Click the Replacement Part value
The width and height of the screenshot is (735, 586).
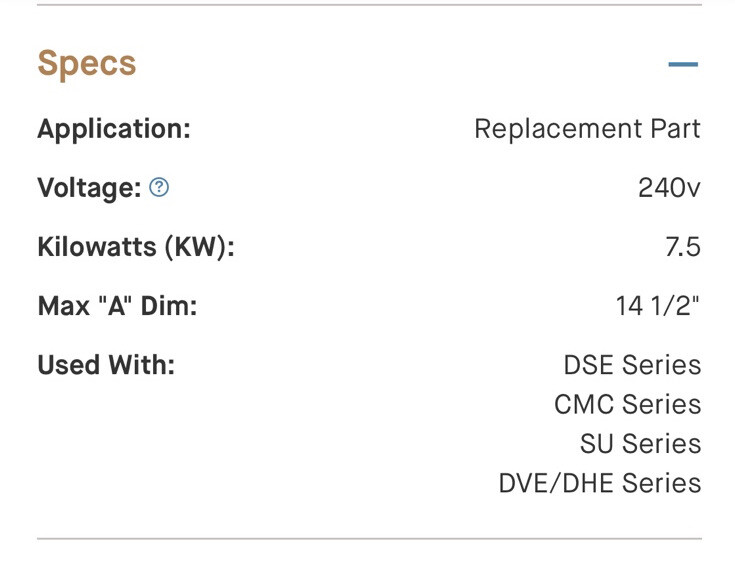[587, 129]
